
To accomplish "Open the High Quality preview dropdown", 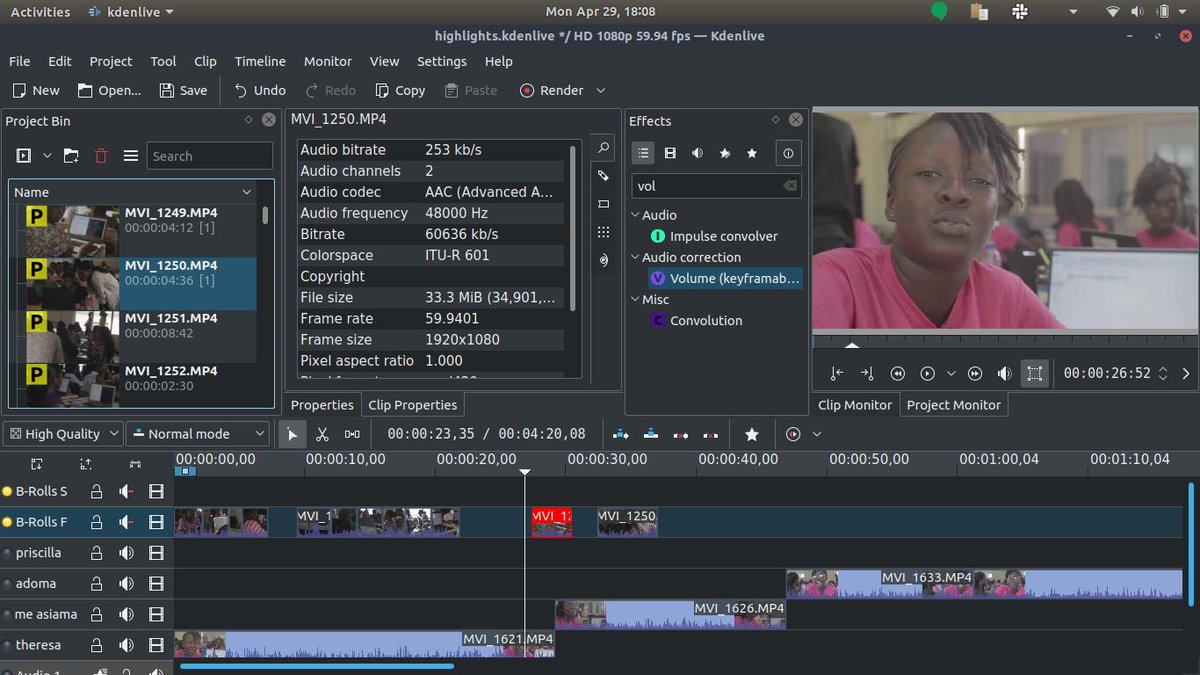I will point(64,434).
